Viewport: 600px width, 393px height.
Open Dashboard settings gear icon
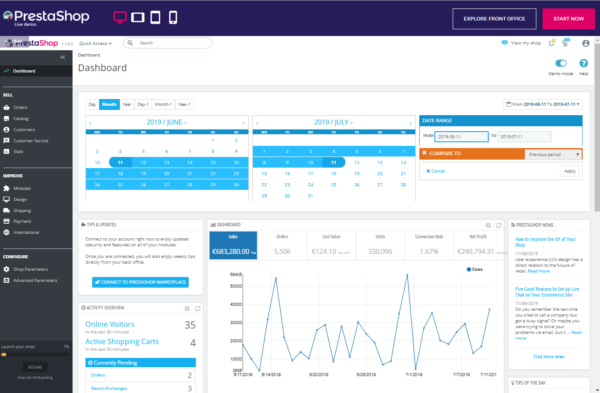point(488,225)
